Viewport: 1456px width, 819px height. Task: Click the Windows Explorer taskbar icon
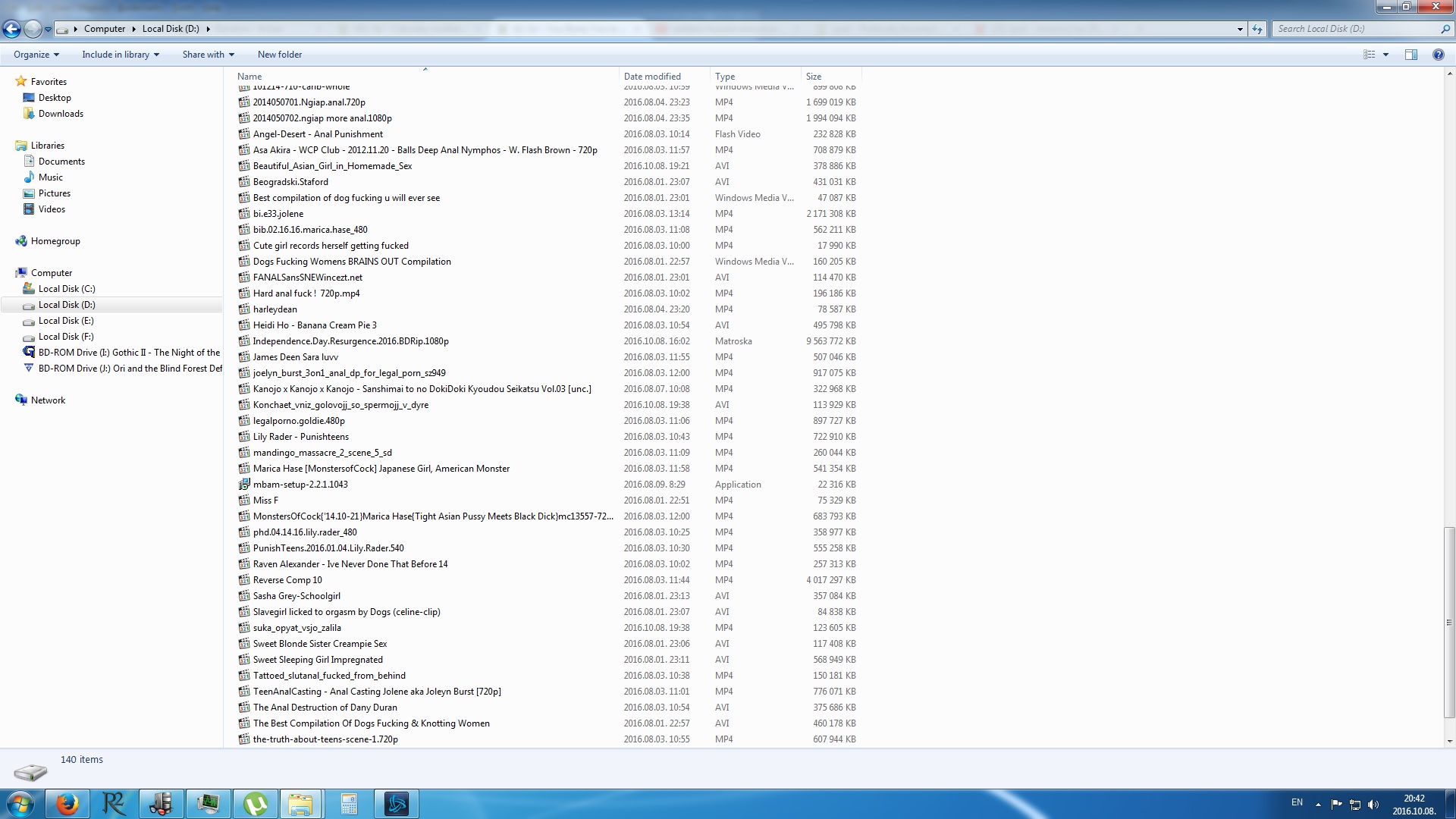[301, 804]
